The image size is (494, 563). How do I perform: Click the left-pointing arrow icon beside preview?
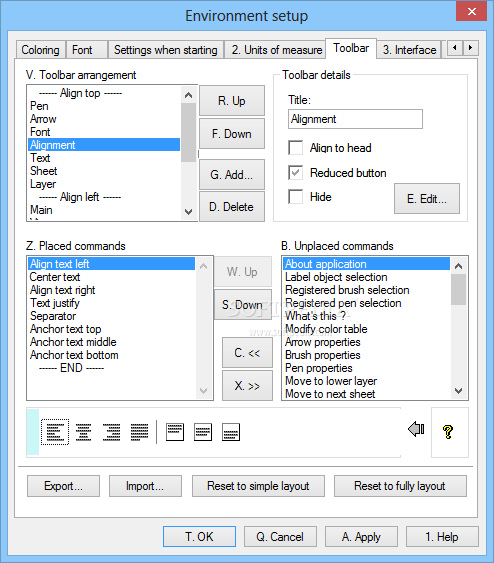[416, 429]
